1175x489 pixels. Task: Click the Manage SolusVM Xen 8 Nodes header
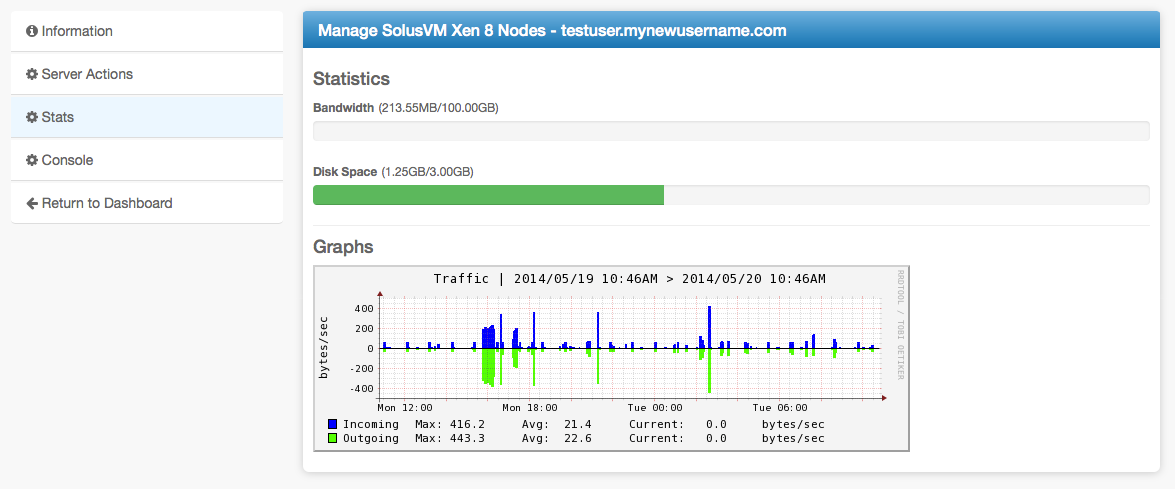pyautogui.click(x=552, y=31)
